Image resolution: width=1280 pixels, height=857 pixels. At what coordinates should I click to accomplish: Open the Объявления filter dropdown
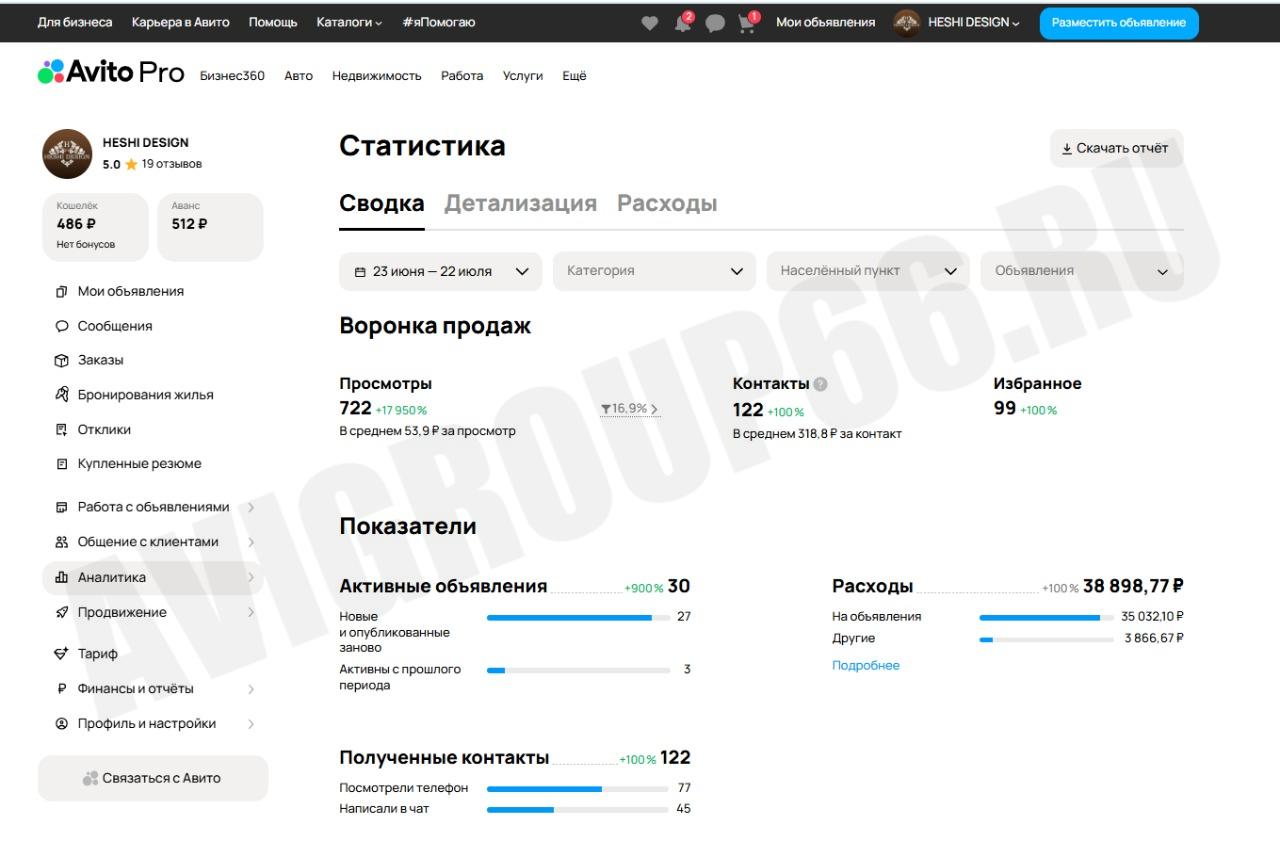(1082, 271)
